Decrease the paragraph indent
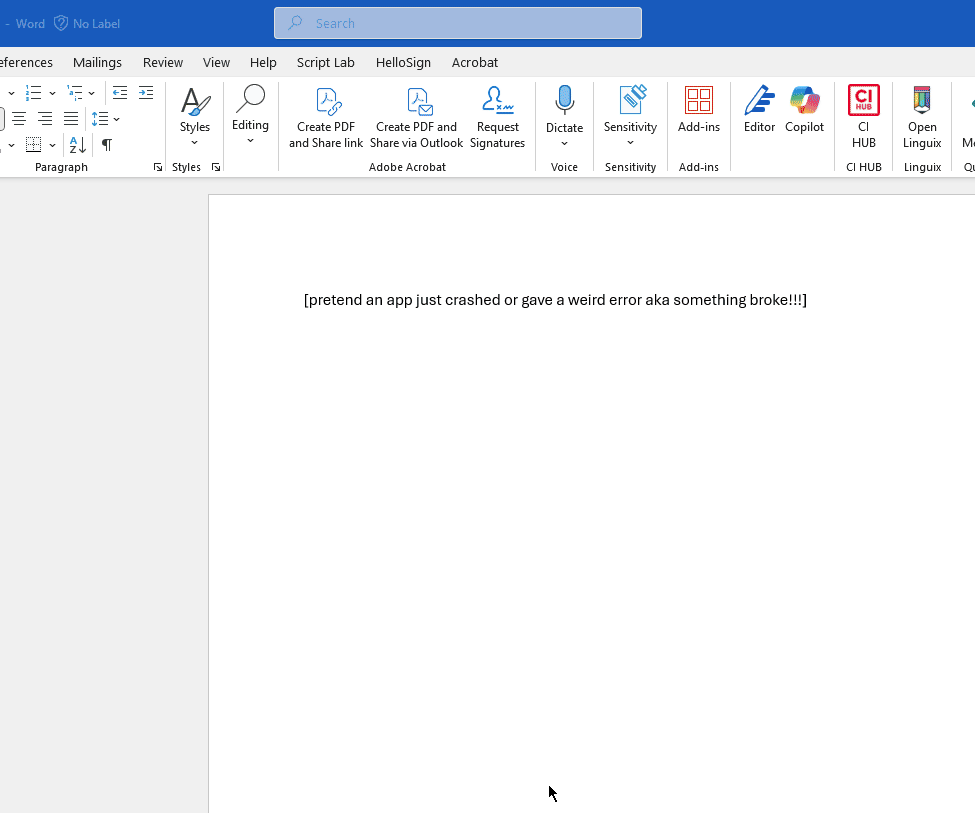This screenshot has height=813, width=975. [120, 93]
